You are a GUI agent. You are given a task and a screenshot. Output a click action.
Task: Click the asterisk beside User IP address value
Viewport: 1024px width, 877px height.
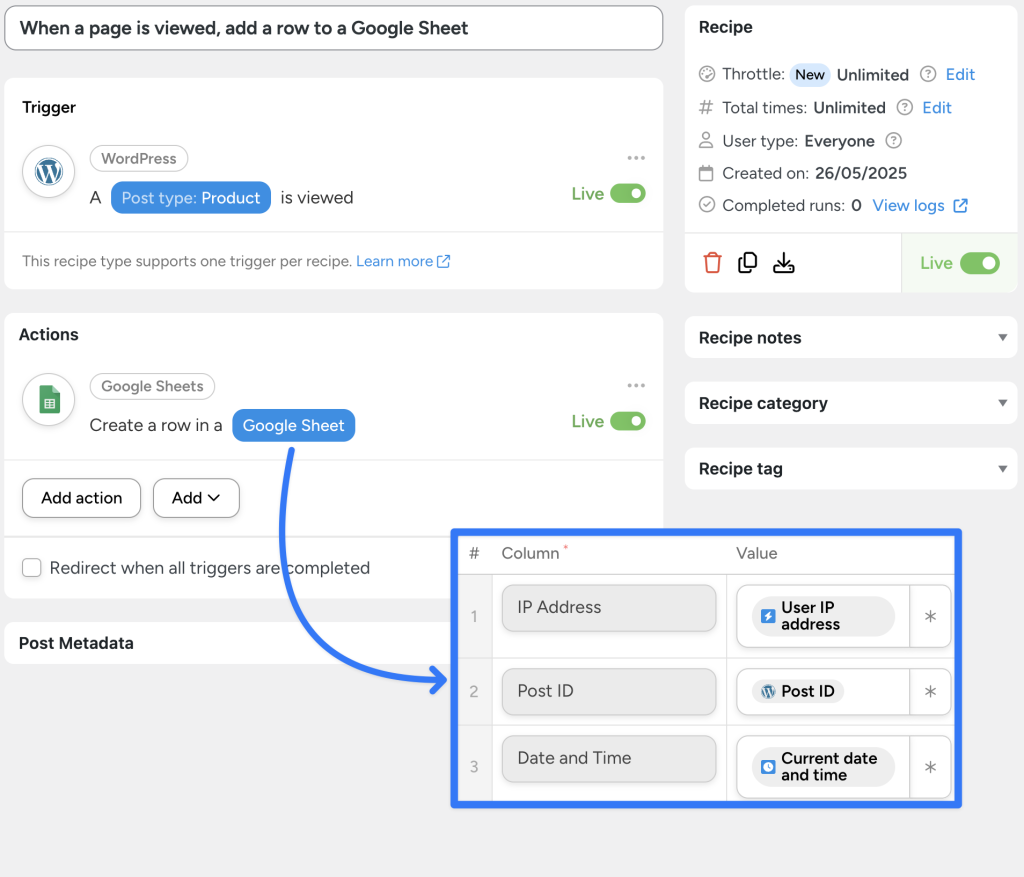click(930, 617)
